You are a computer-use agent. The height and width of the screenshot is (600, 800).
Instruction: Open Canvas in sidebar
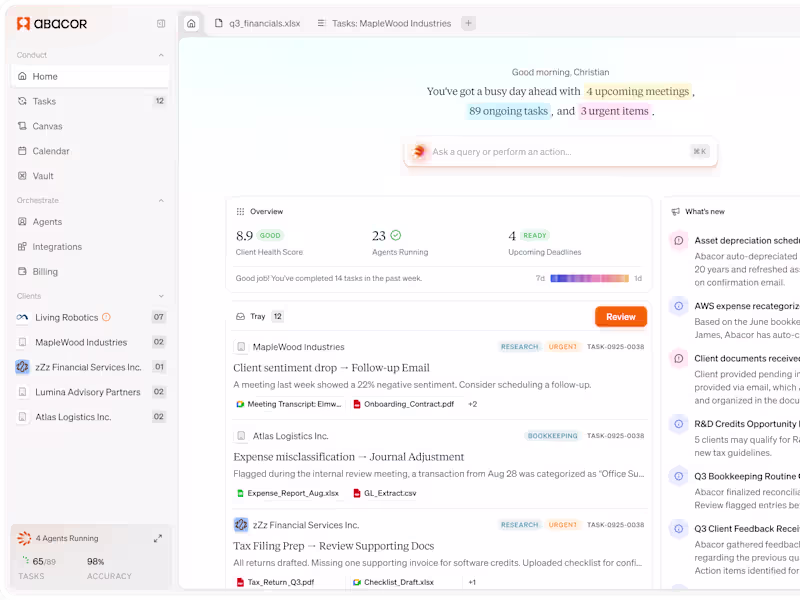(90, 126)
